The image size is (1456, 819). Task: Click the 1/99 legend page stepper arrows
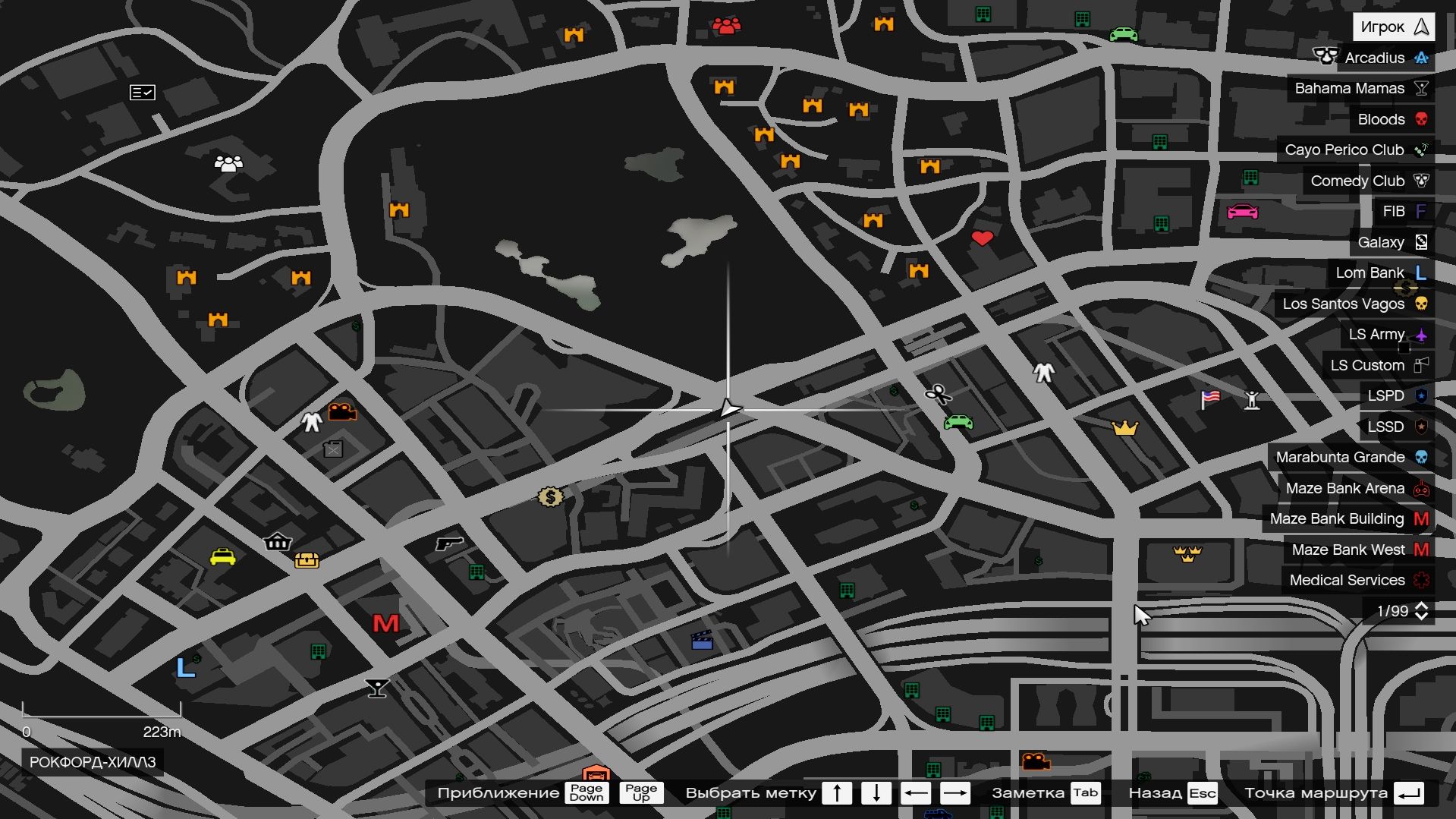1421,611
